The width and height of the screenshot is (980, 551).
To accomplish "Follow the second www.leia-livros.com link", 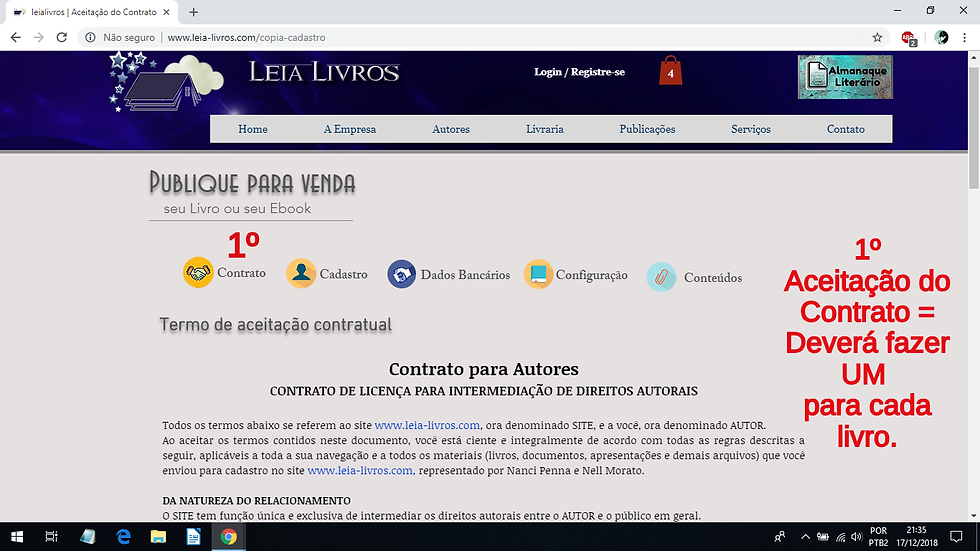I will (x=360, y=470).
